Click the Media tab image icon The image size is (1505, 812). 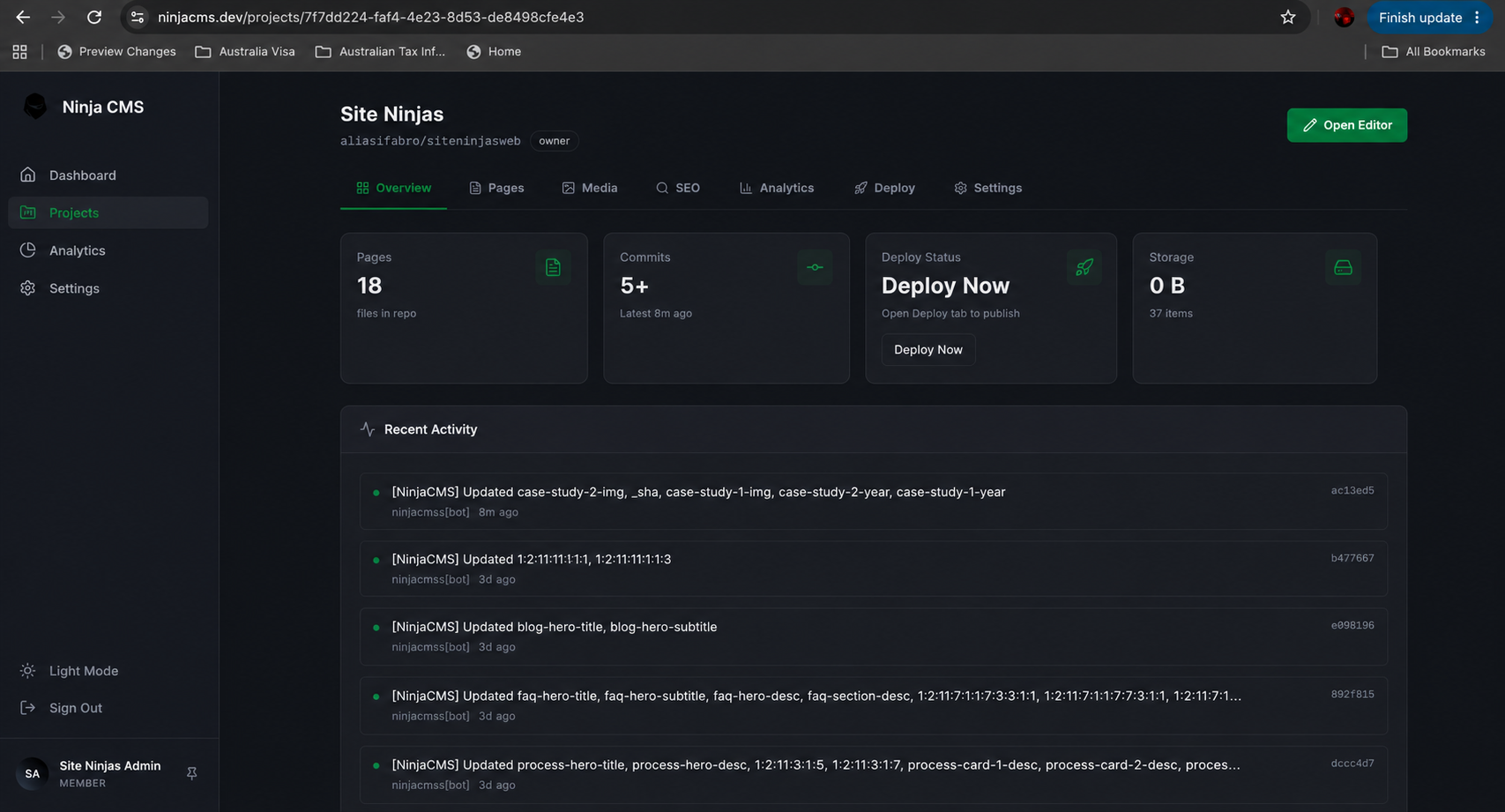click(569, 188)
